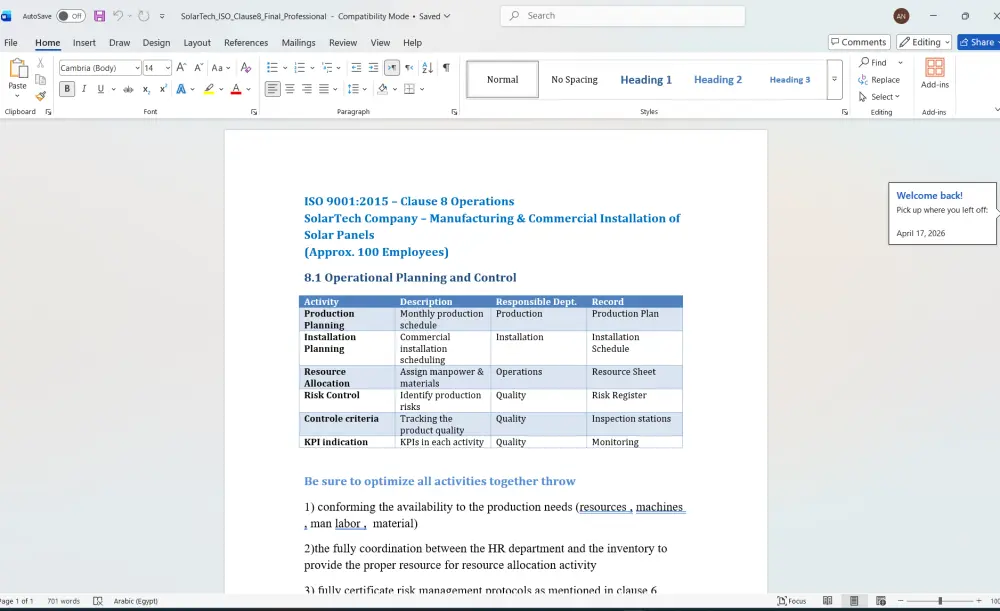The image size is (1000, 611).
Task: Toggle Bold formatting
Action: pos(67,89)
